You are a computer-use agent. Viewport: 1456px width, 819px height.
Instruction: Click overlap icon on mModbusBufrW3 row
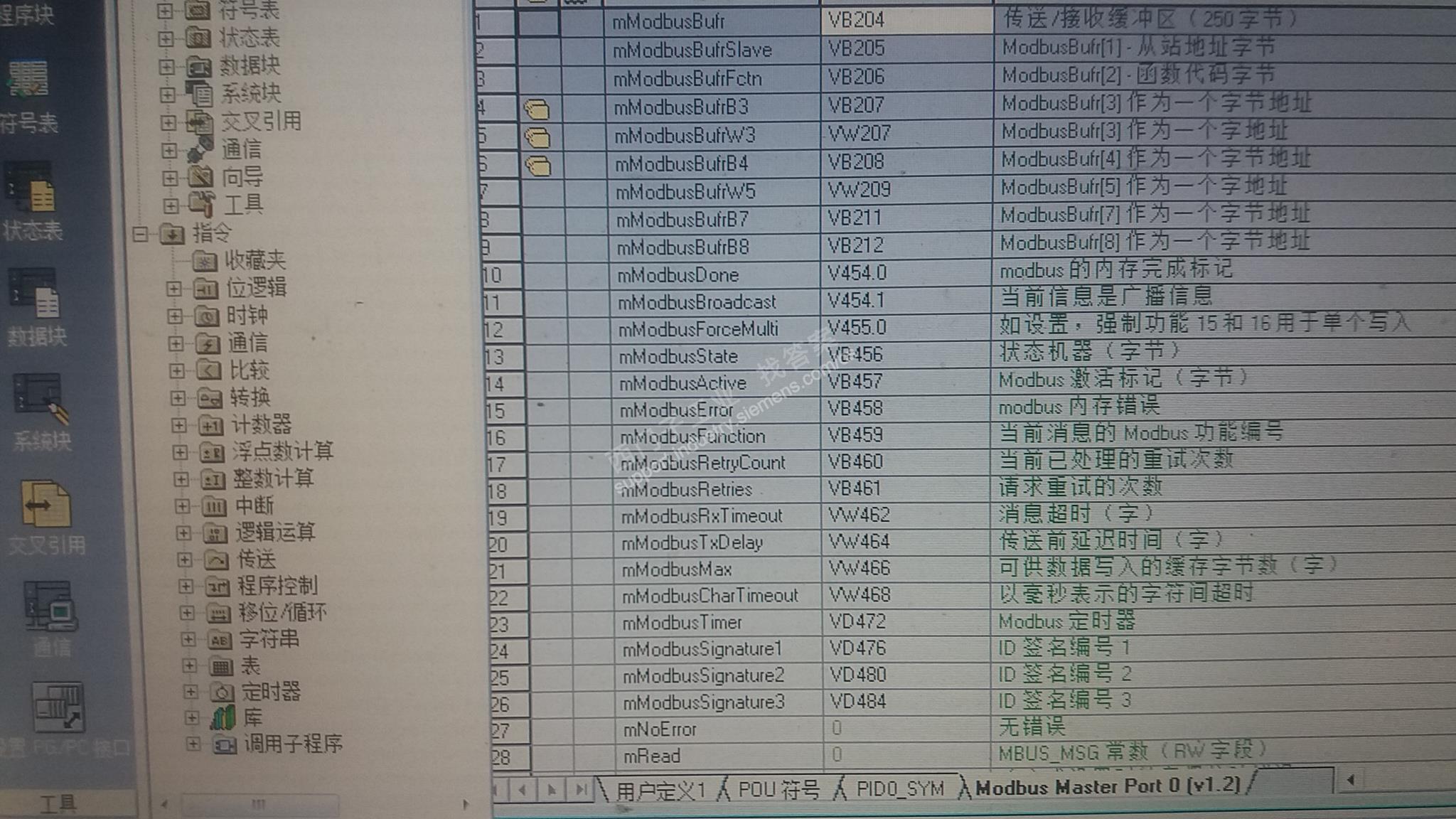pyautogui.click(x=537, y=136)
